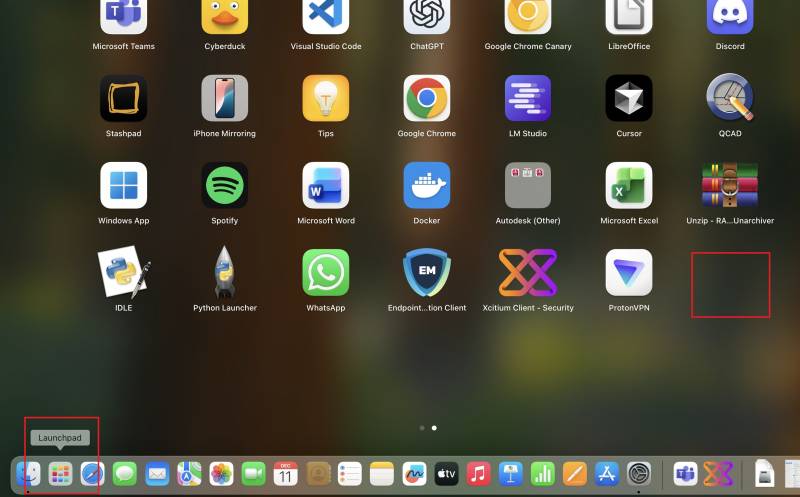
Task: Open Python Launcher
Action: pyautogui.click(x=224, y=272)
